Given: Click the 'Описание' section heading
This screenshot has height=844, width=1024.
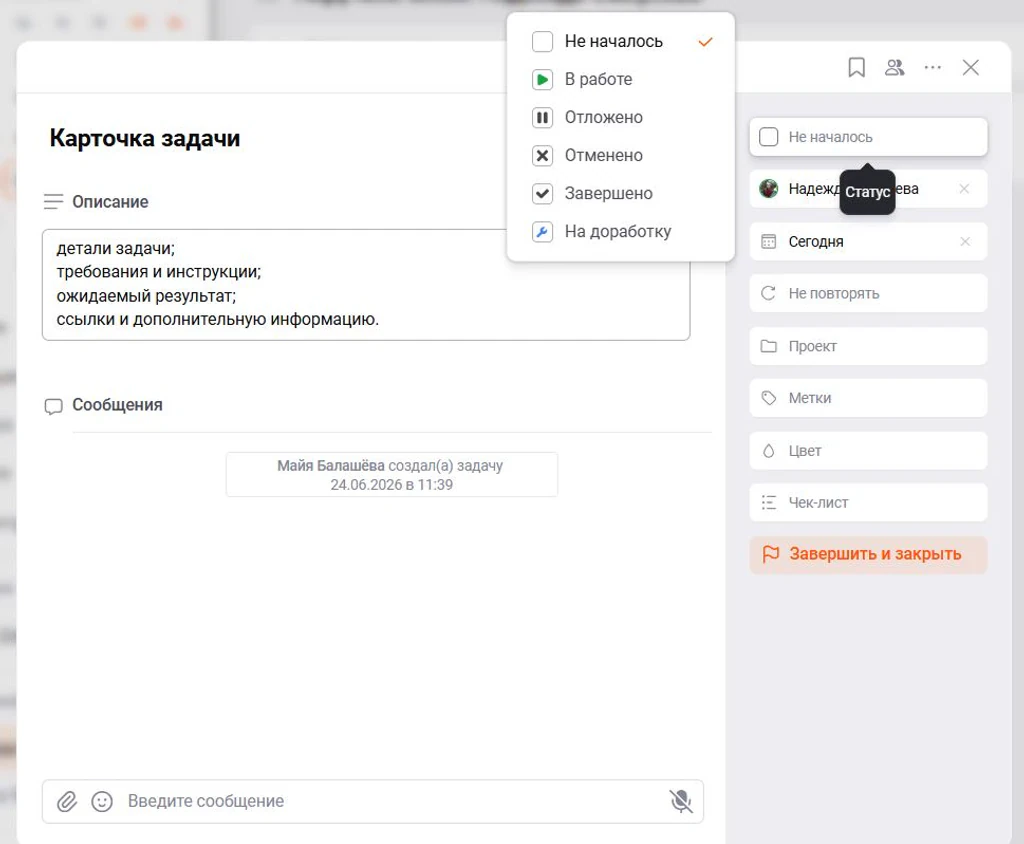Looking at the screenshot, I should tap(110, 202).
